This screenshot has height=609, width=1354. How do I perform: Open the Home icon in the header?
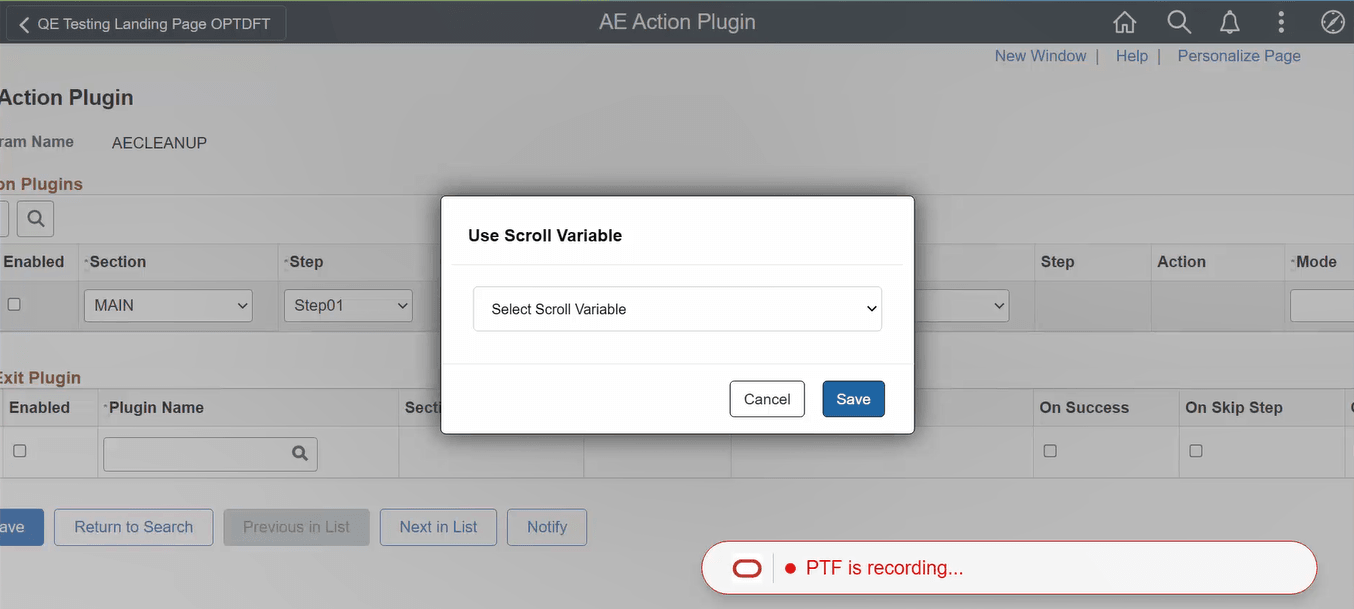[x=1124, y=21]
